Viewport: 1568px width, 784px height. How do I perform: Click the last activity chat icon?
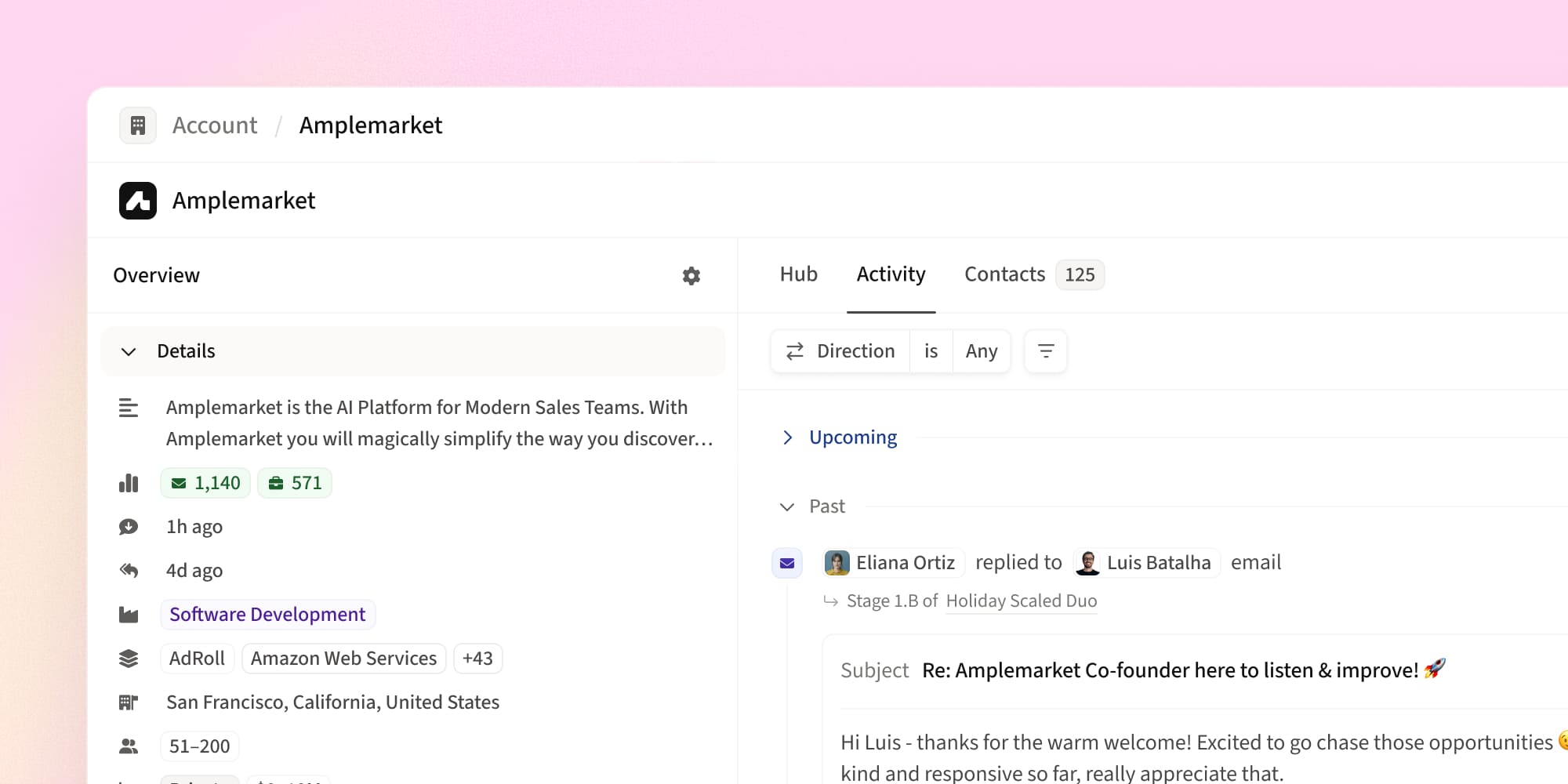tap(129, 527)
